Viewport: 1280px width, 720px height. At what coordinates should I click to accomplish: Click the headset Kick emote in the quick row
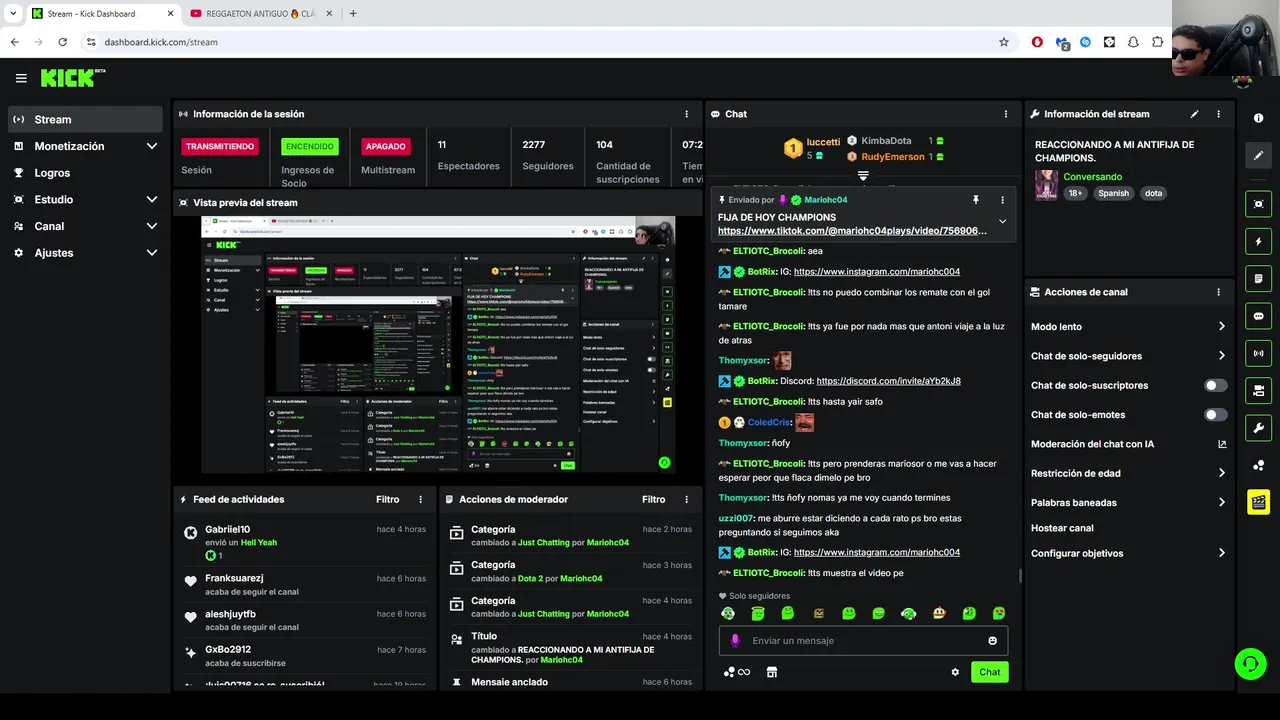tap(908, 613)
